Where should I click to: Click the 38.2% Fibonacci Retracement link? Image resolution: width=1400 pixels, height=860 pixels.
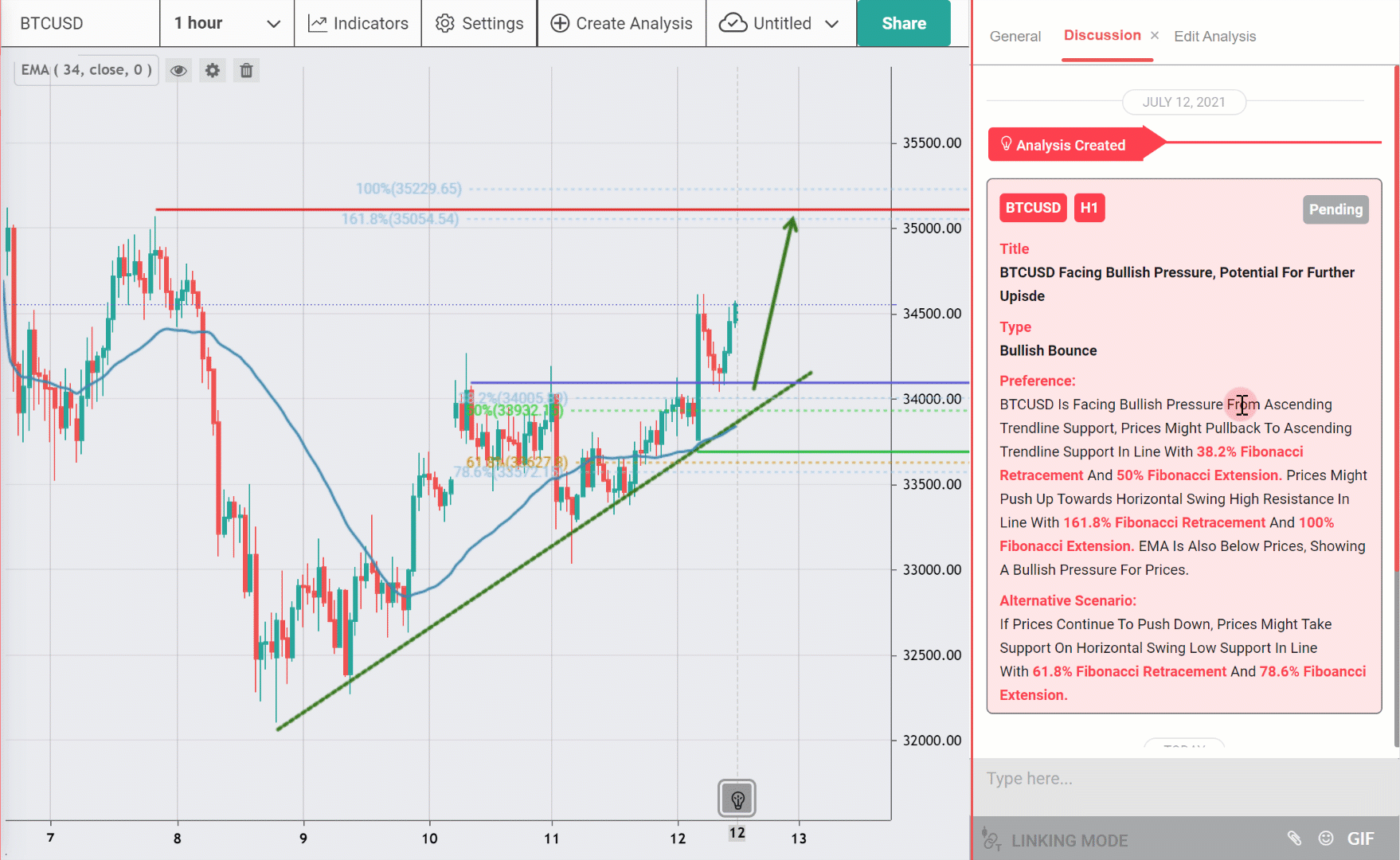(x=1152, y=463)
